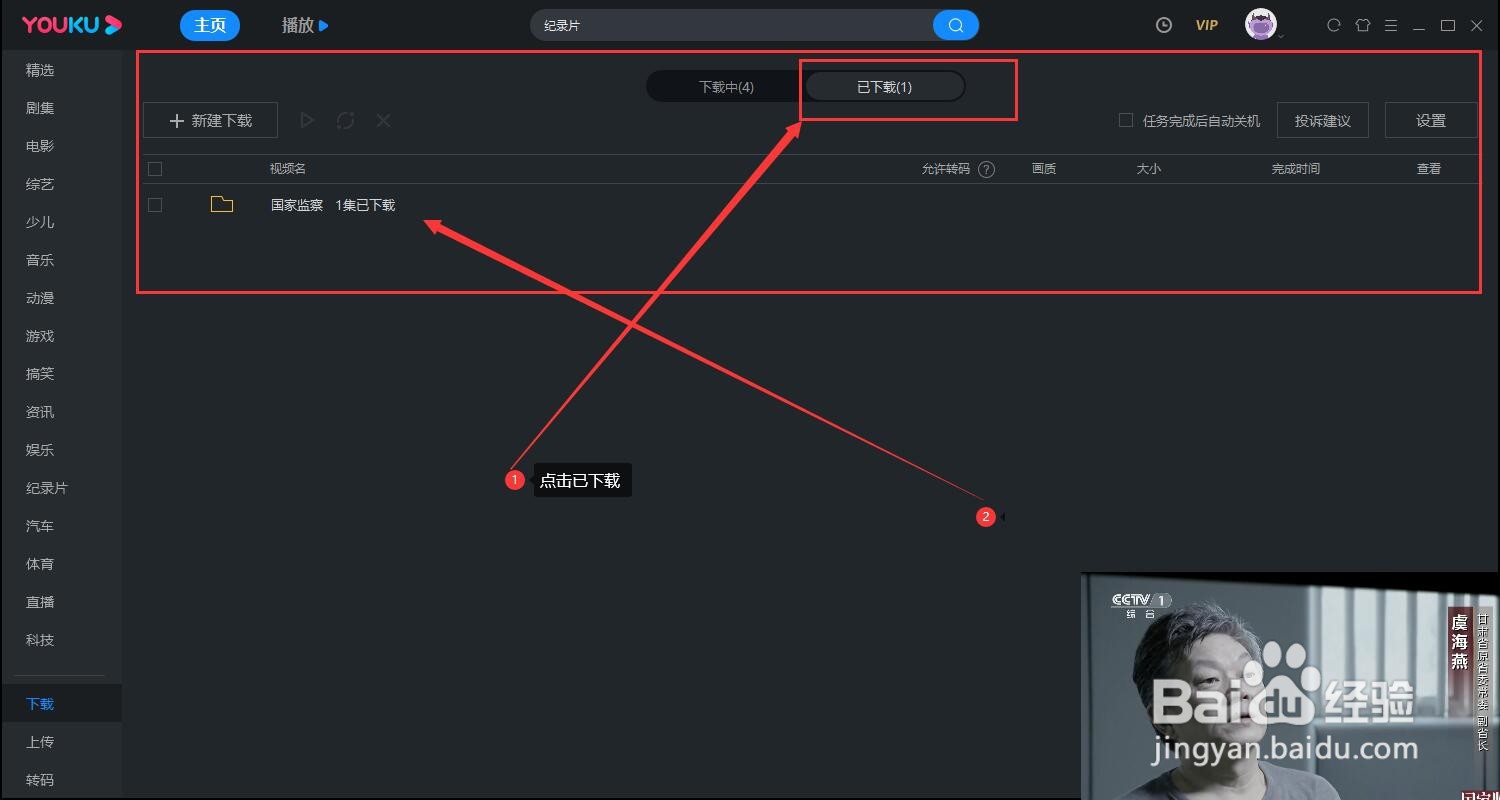Open 转码 in the sidebar
Screen dimensions: 1500x800
pyautogui.click(x=40, y=780)
